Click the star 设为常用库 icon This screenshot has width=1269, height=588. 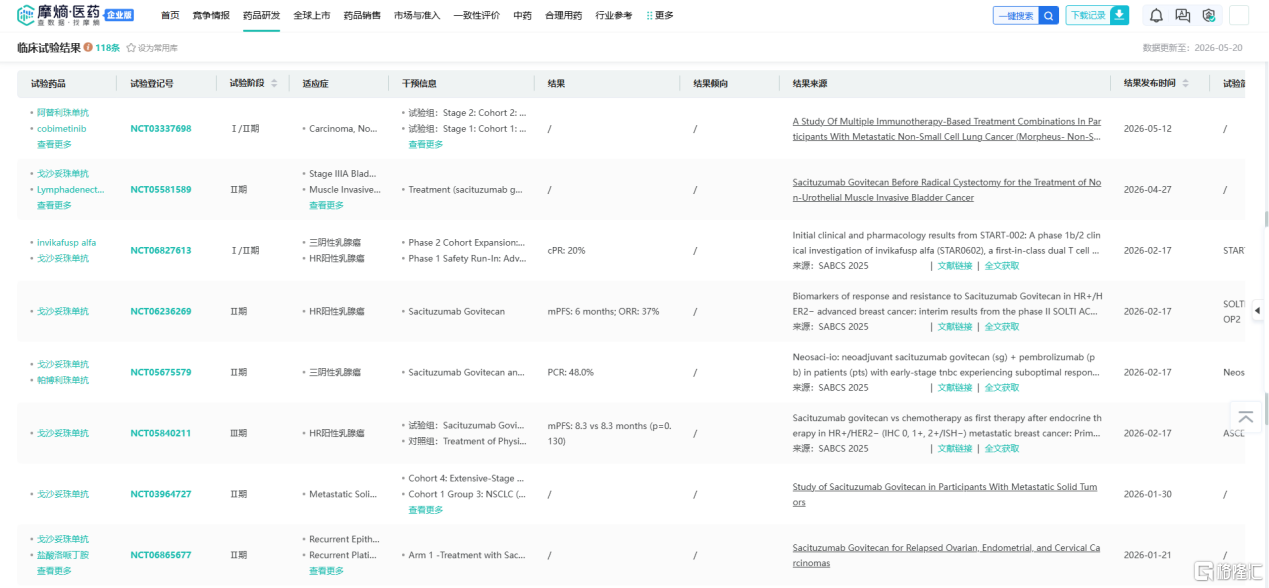[130, 48]
